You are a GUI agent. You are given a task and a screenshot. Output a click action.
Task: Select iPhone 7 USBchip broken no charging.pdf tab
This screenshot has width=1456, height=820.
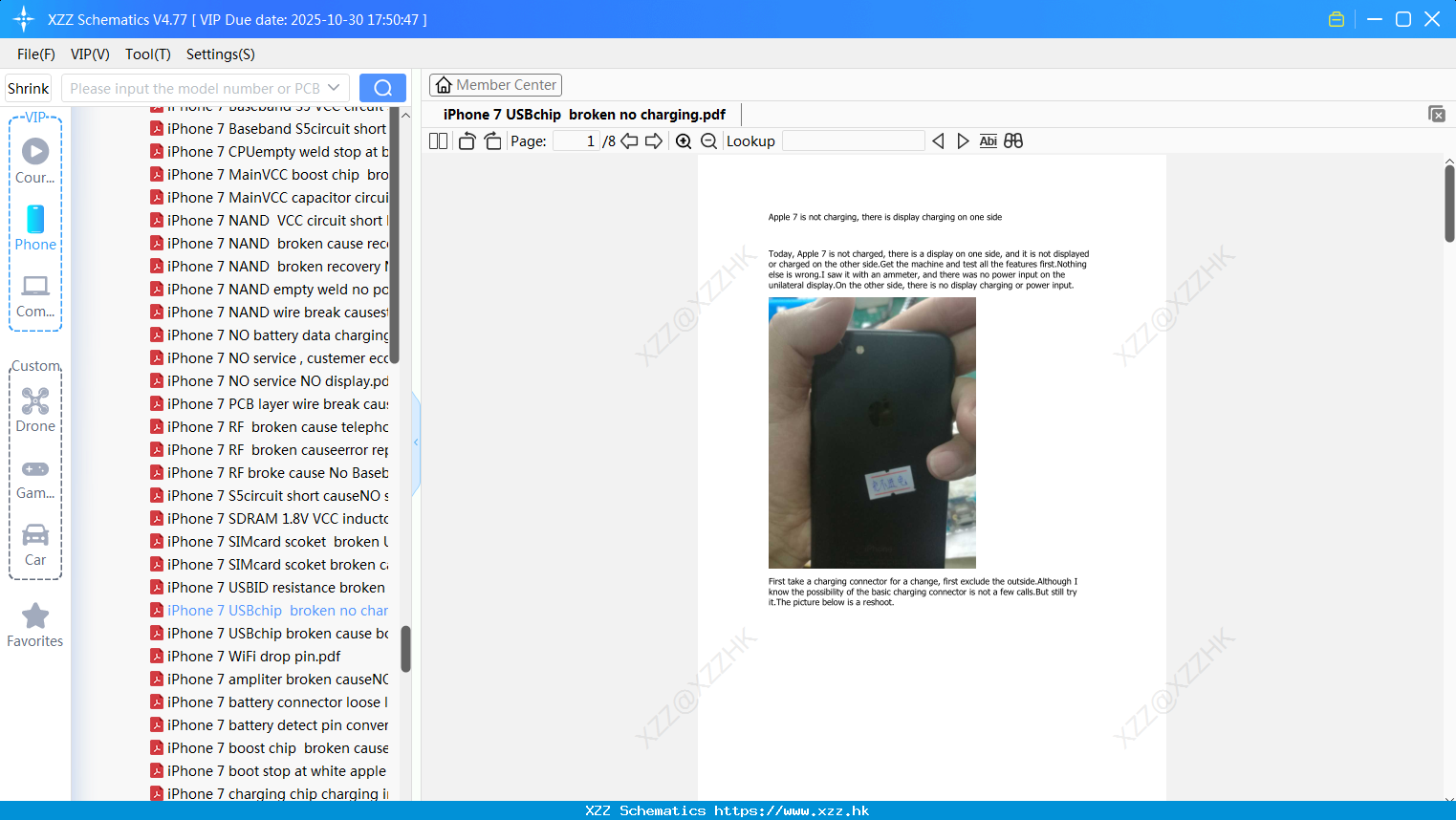coord(584,114)
